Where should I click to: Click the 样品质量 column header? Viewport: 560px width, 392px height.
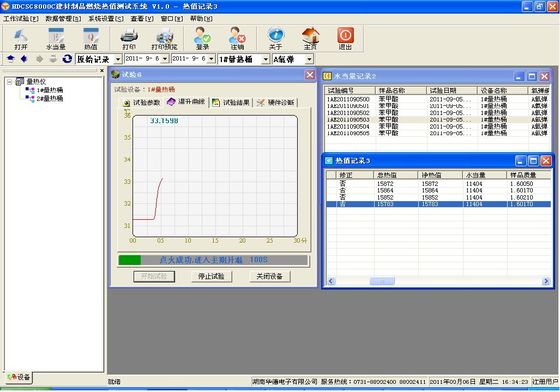tap(529, 175)
